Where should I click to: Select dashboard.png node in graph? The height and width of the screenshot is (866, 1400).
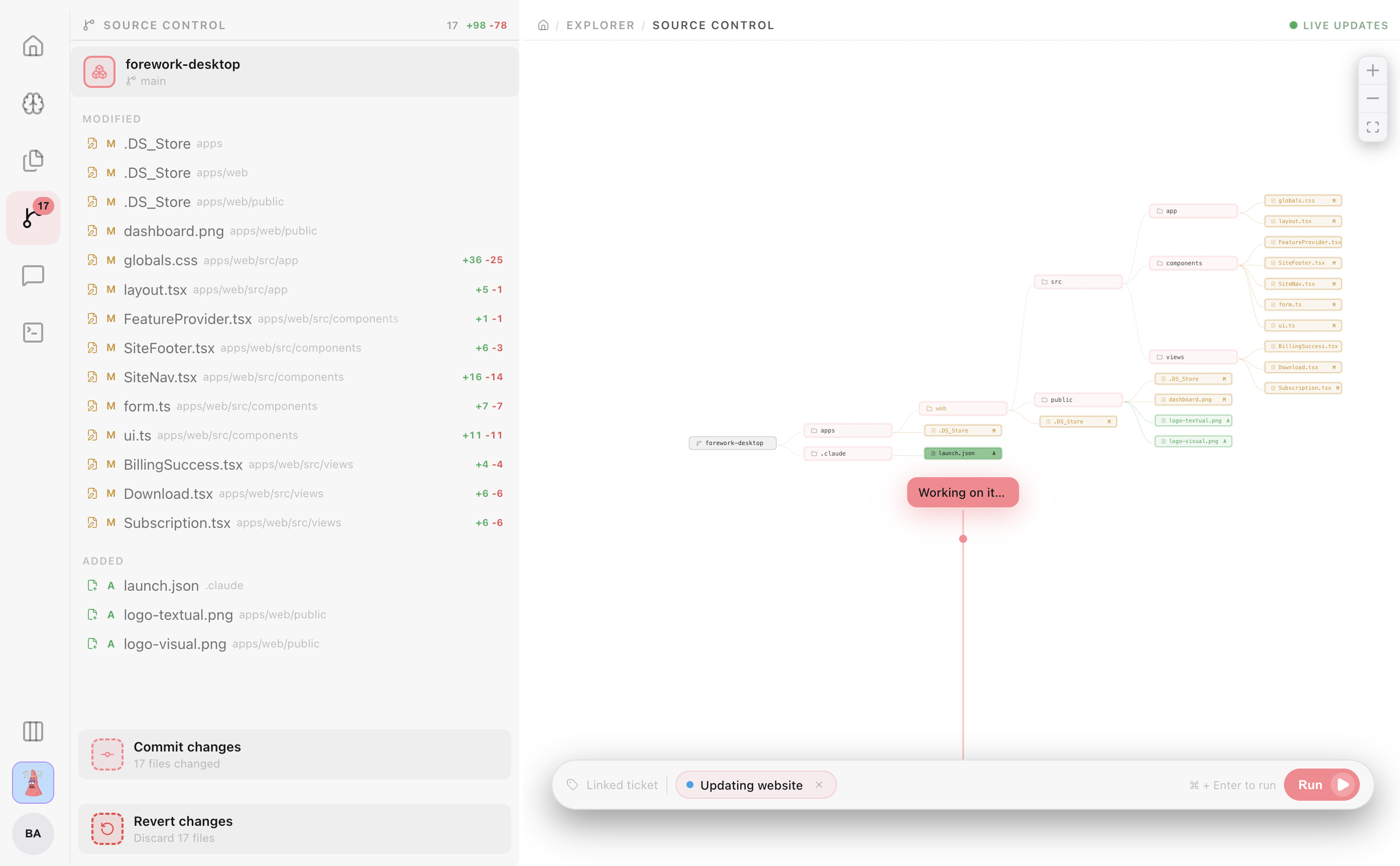pos(1193,399)
